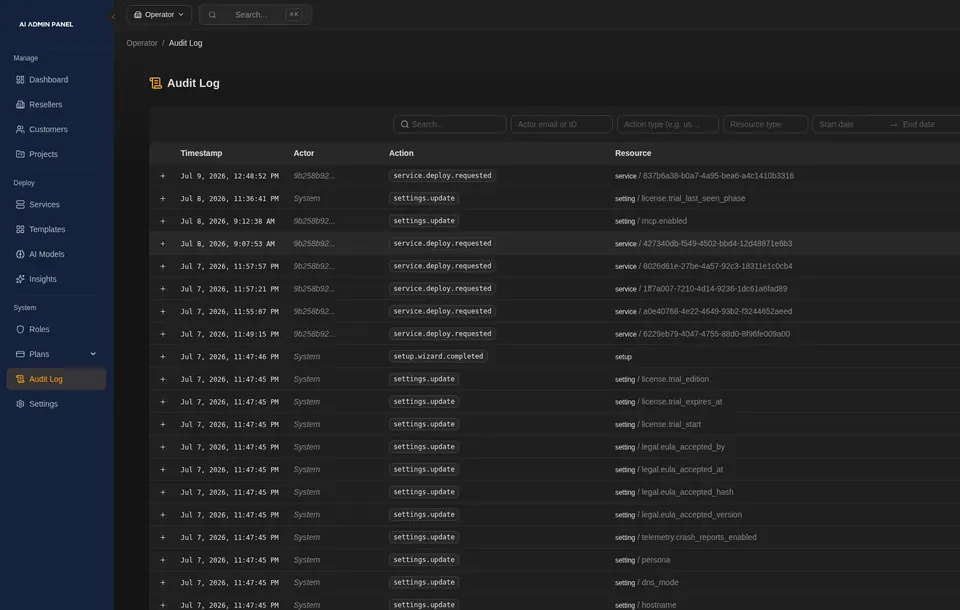Click the Operator breadcrumb link
960x610 pixels.
(142, 43)
